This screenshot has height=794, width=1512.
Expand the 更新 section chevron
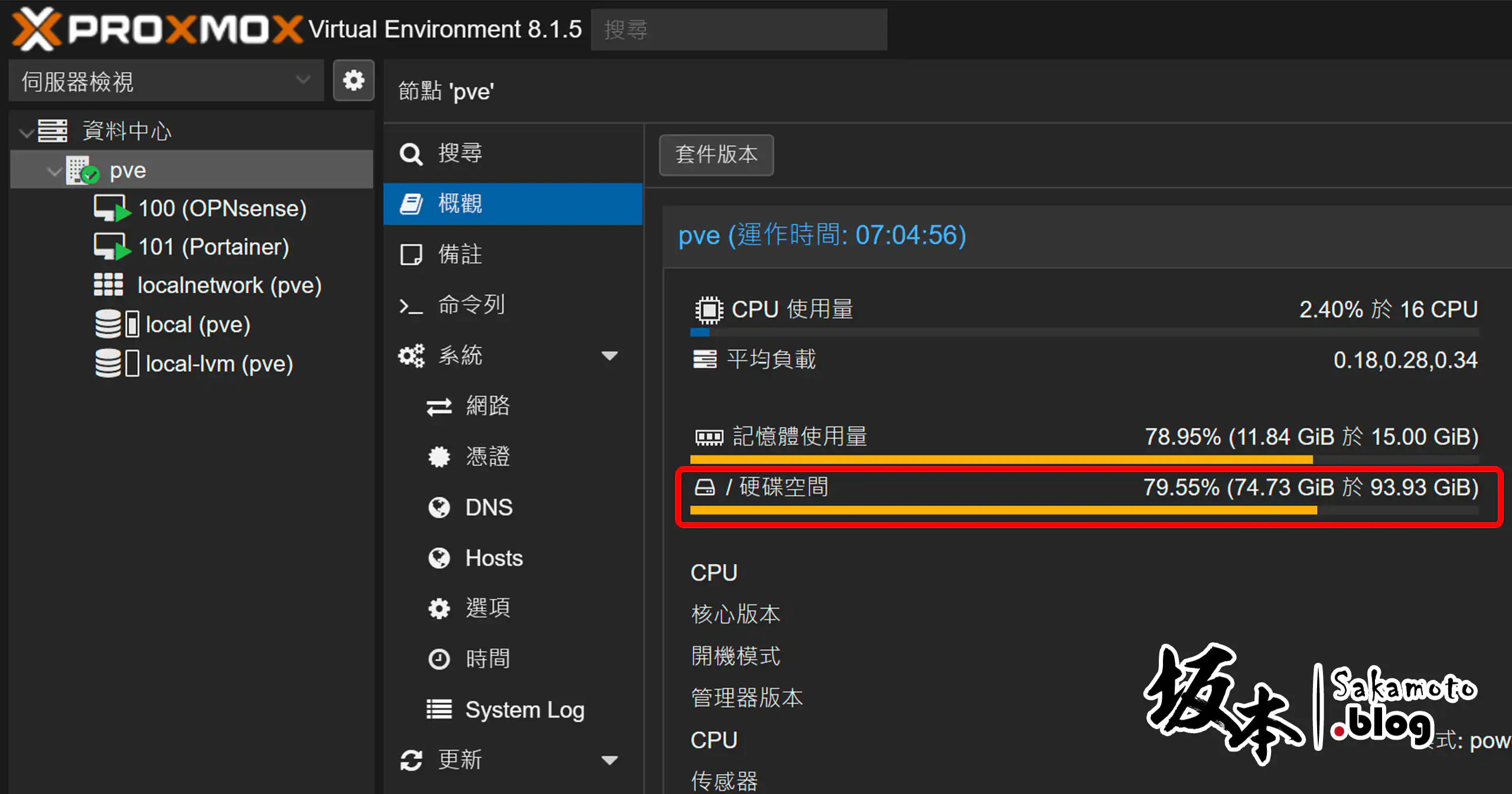click(x=610, y=760)
